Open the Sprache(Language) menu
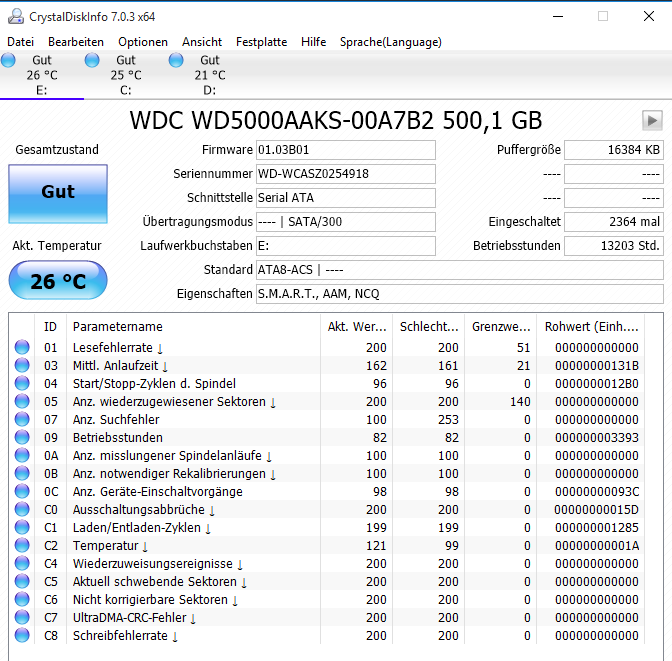This screenshot has height=661, width=672. pyautogui.click(x=391, y=42)
